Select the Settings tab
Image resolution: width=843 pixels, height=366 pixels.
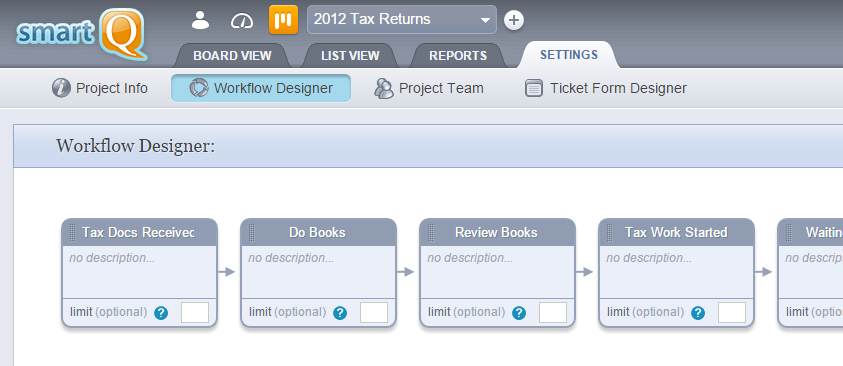pos(569,55)
